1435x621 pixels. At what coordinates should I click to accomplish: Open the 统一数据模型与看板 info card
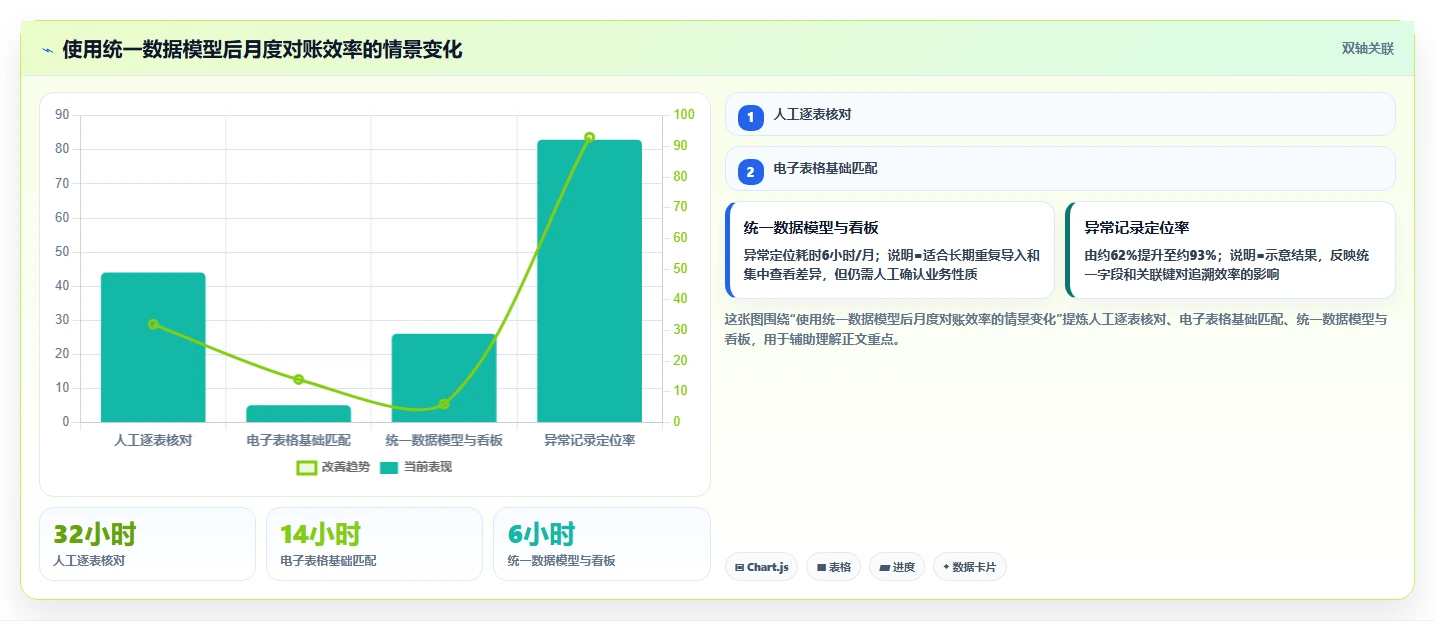tap(890, 250)
